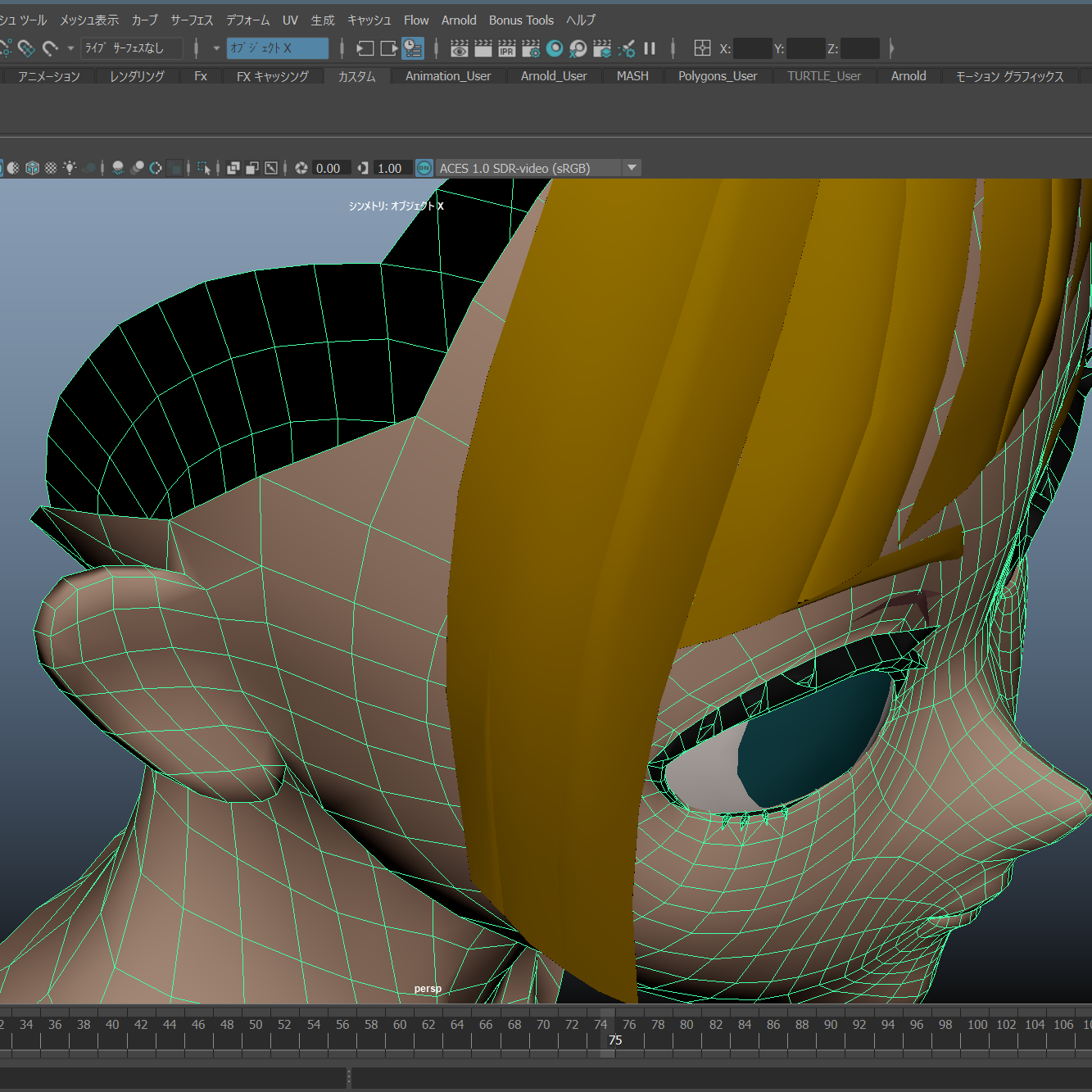Screen dimensions: 1092x1092
Task: Click the X coordinate input field
Action: tap(752, 48)
